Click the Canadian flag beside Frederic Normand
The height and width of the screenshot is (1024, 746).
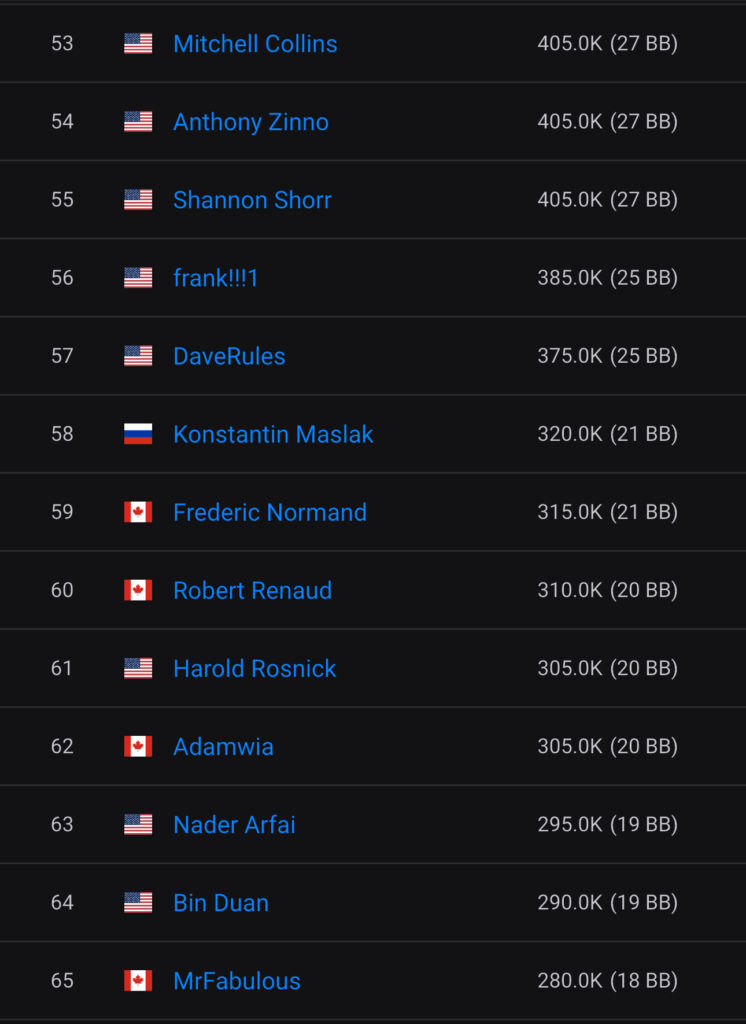[x=138, y=512]
